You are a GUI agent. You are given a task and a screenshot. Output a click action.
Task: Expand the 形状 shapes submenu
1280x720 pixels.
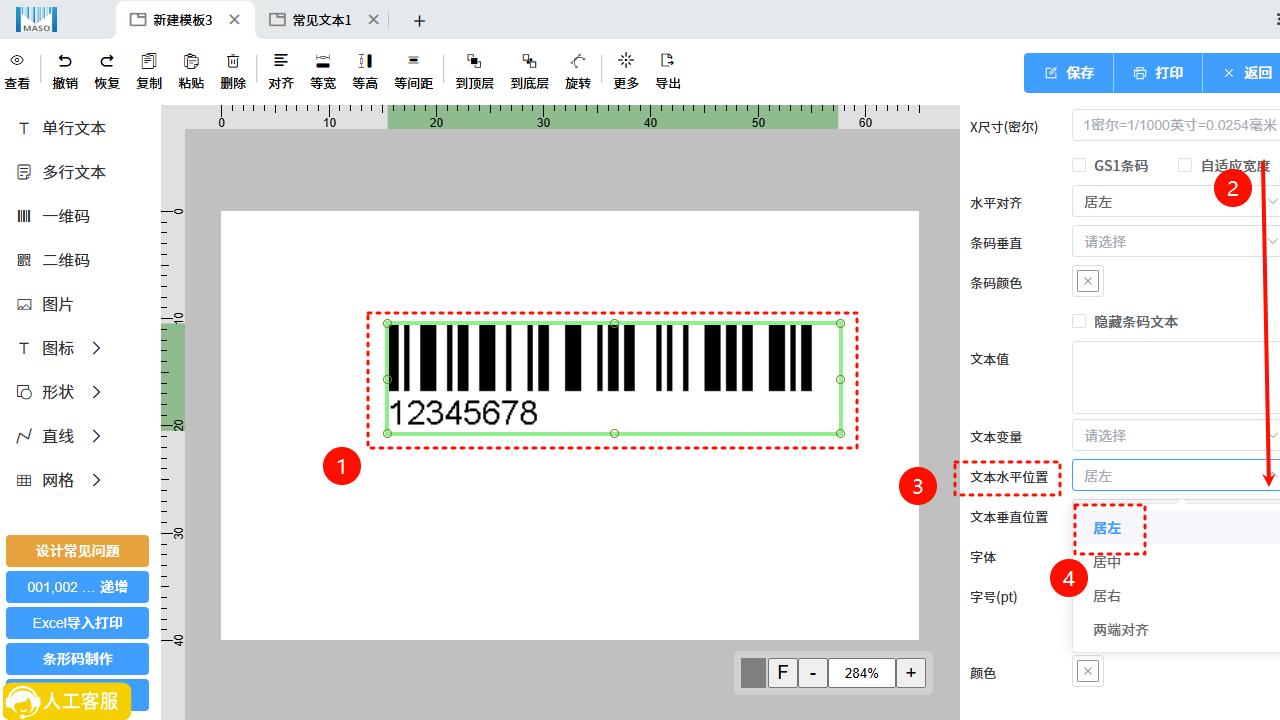(x=60, y=392)
